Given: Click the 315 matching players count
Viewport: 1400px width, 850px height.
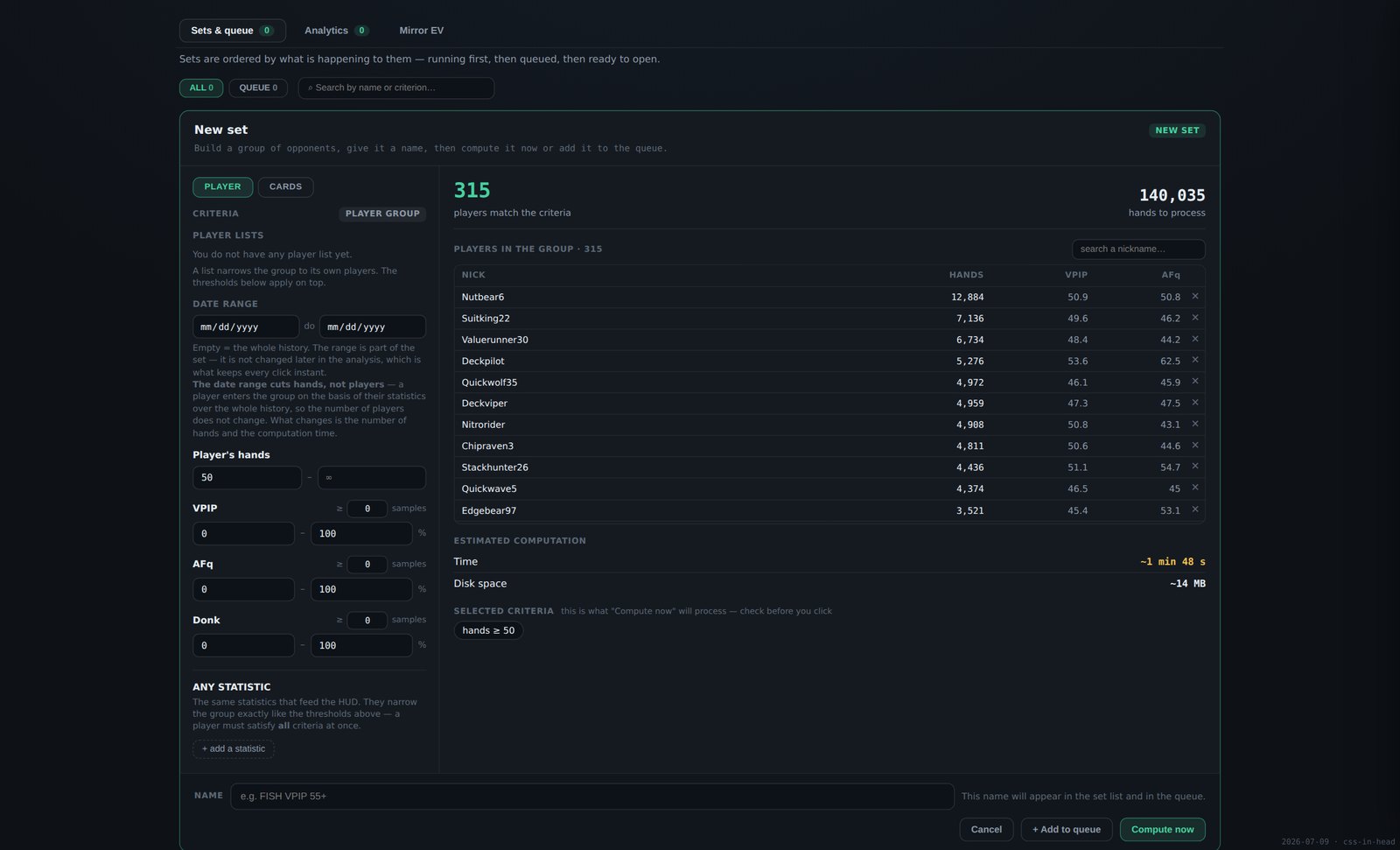Looking at the screenshot, I should click(472, 190).
